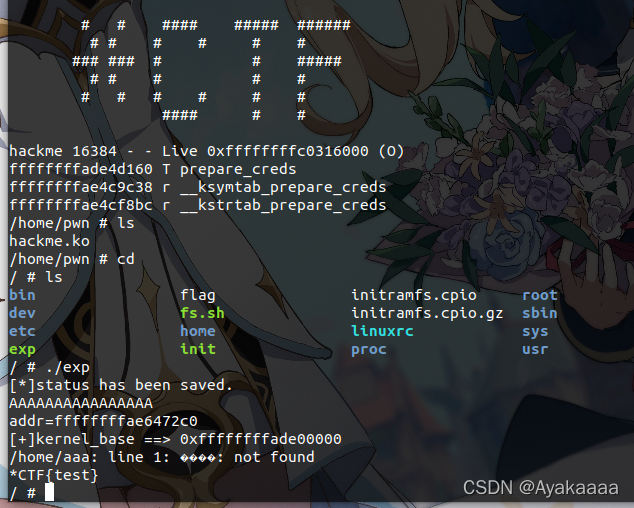
Task: Select 'initramfs.cpio.gz' archive name
Action: click(x=427, y=314)
